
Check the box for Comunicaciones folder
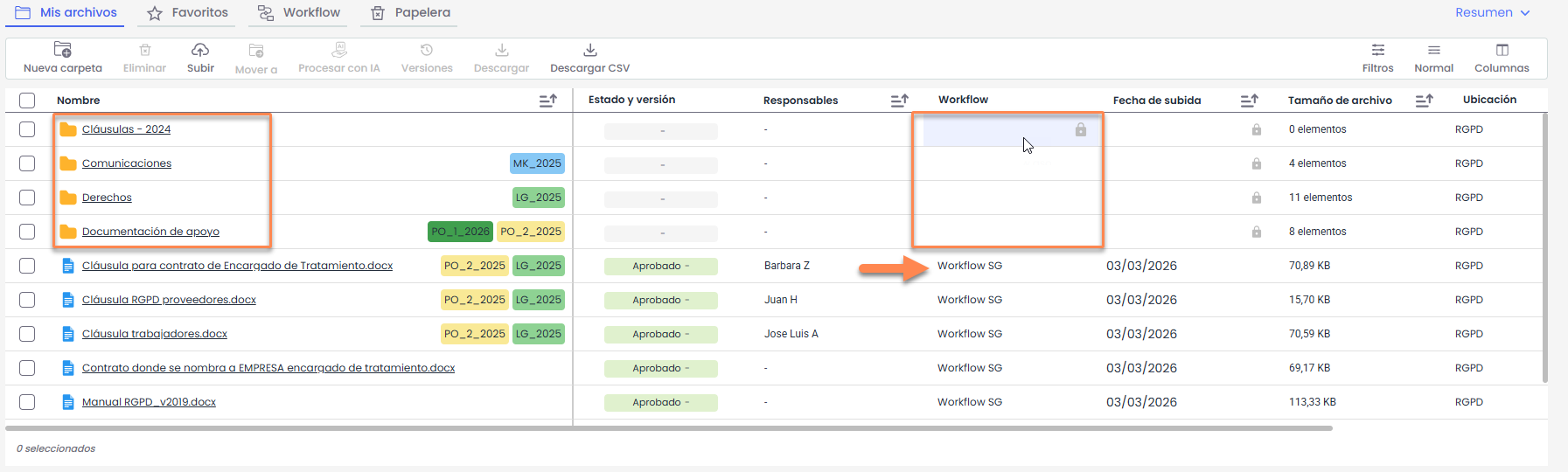pos(27,163)
